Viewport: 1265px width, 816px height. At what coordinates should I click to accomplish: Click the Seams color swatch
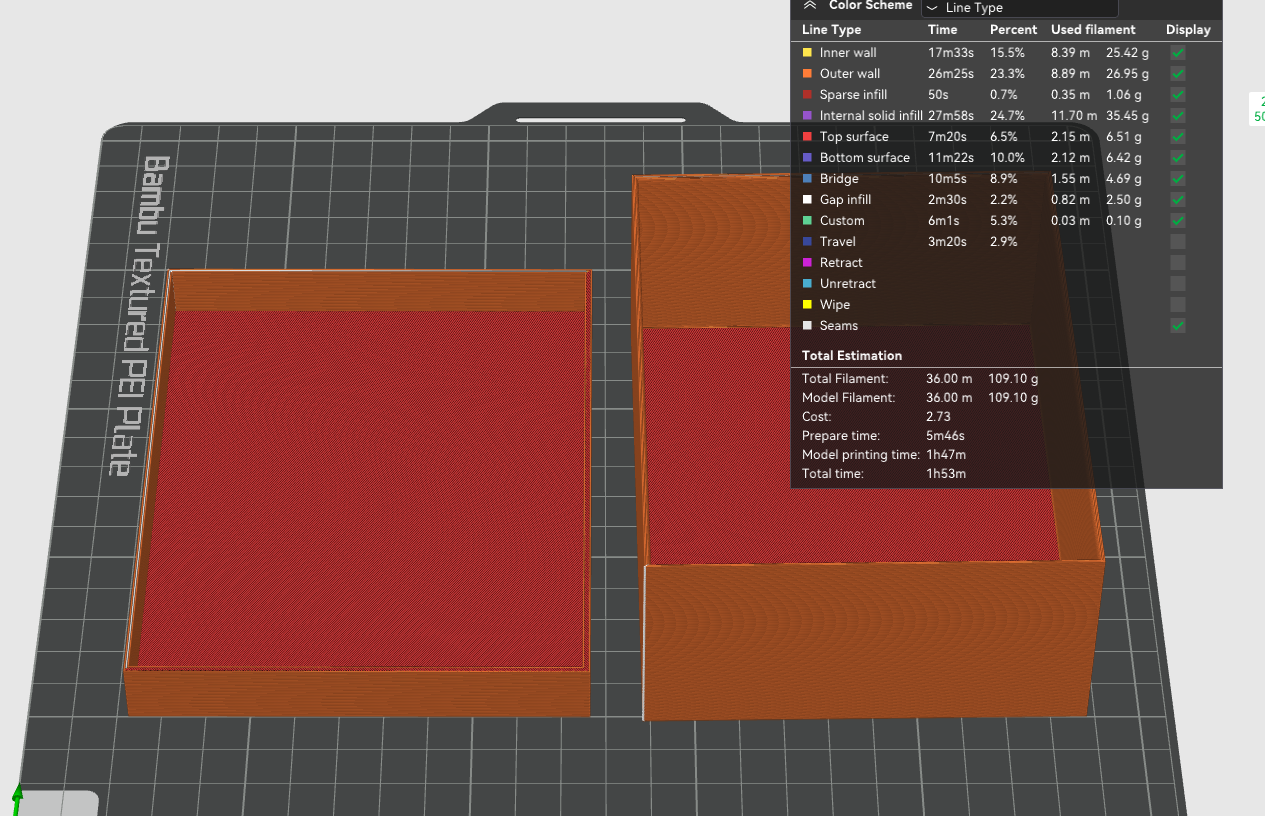(x=807, y=325)
